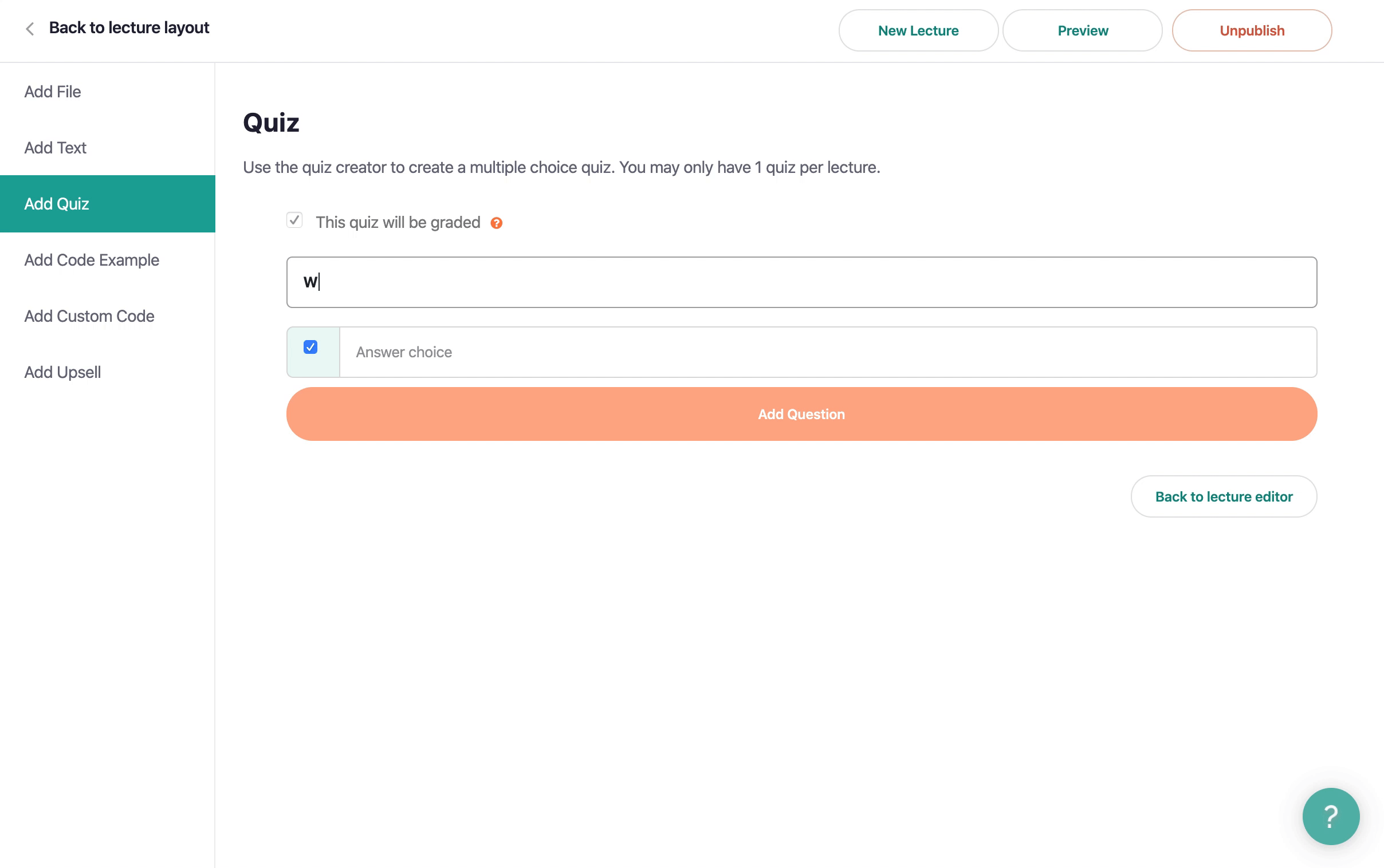The image size is (1384, 868).
Task: Click the Quiz heading title
Action: pyautogui.click(x=271, y=123)
